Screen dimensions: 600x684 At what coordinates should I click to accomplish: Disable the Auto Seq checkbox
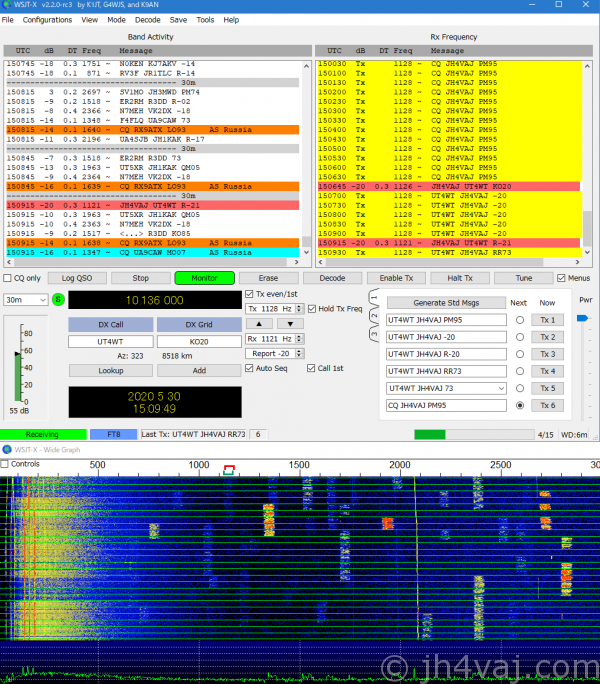pos(250,368)
